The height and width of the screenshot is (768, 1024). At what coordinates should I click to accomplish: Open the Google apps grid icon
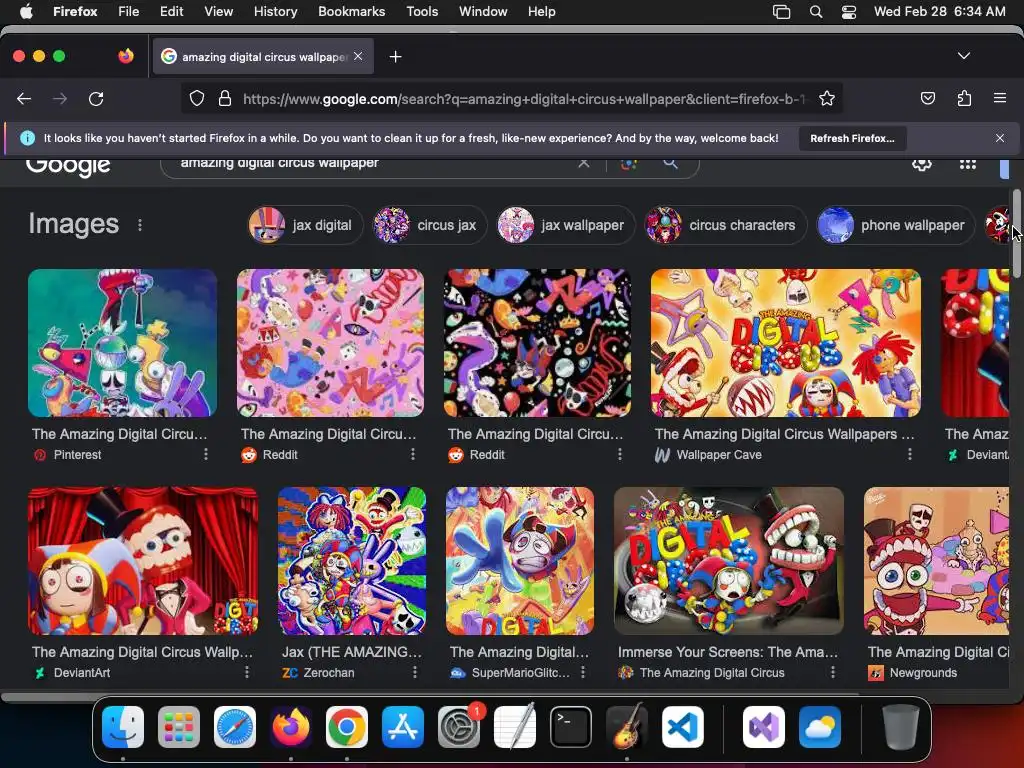968,164
